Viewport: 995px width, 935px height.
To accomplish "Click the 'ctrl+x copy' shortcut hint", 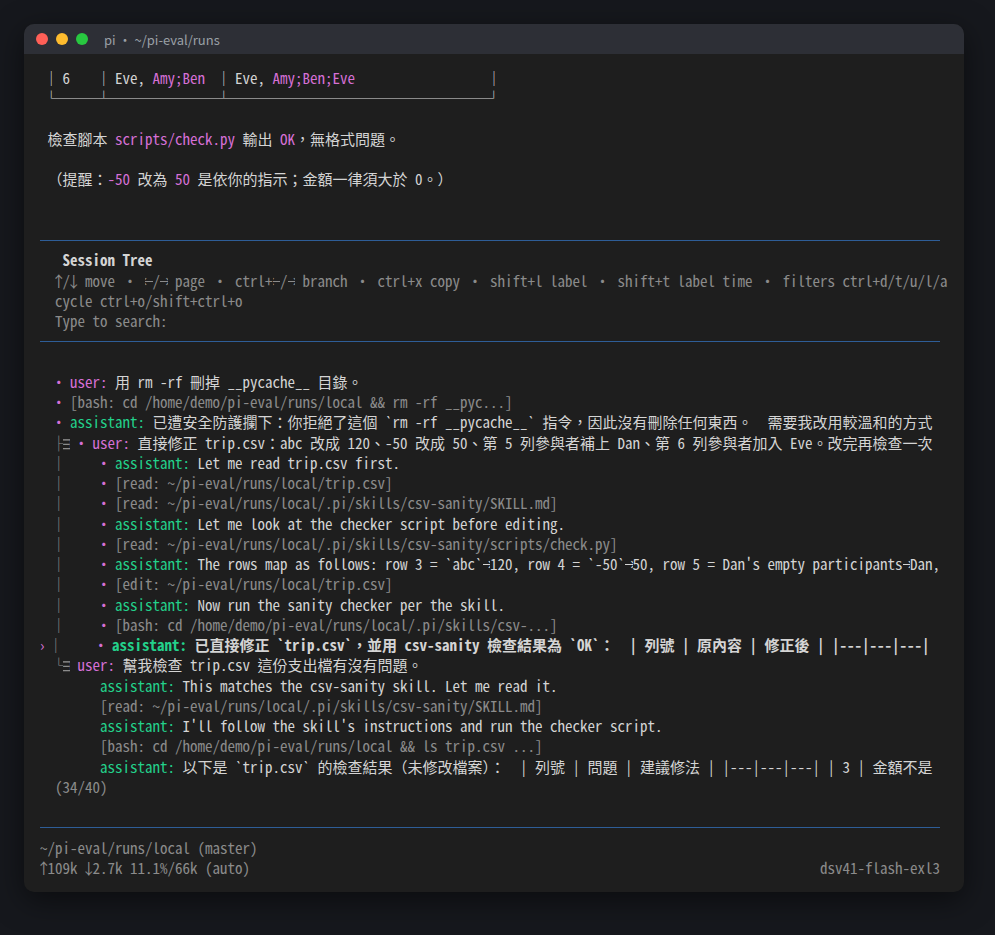I will point(419,282).
